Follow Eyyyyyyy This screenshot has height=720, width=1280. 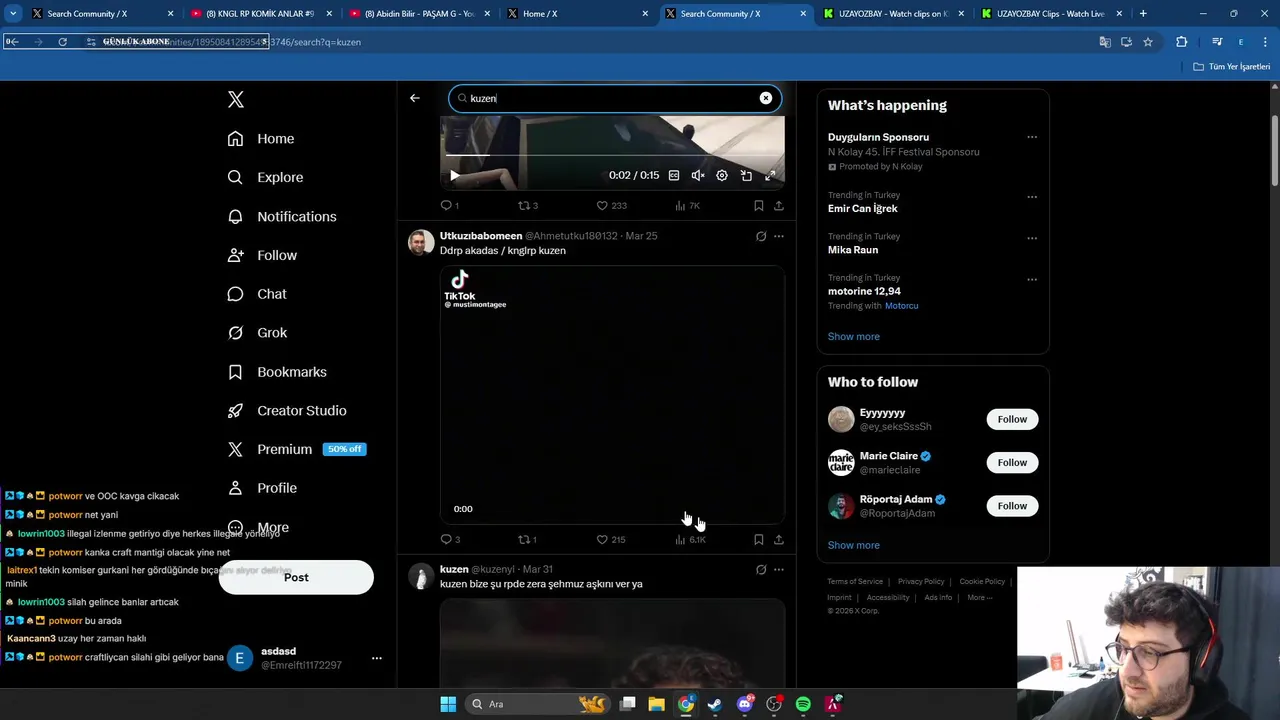point(1012,419)
